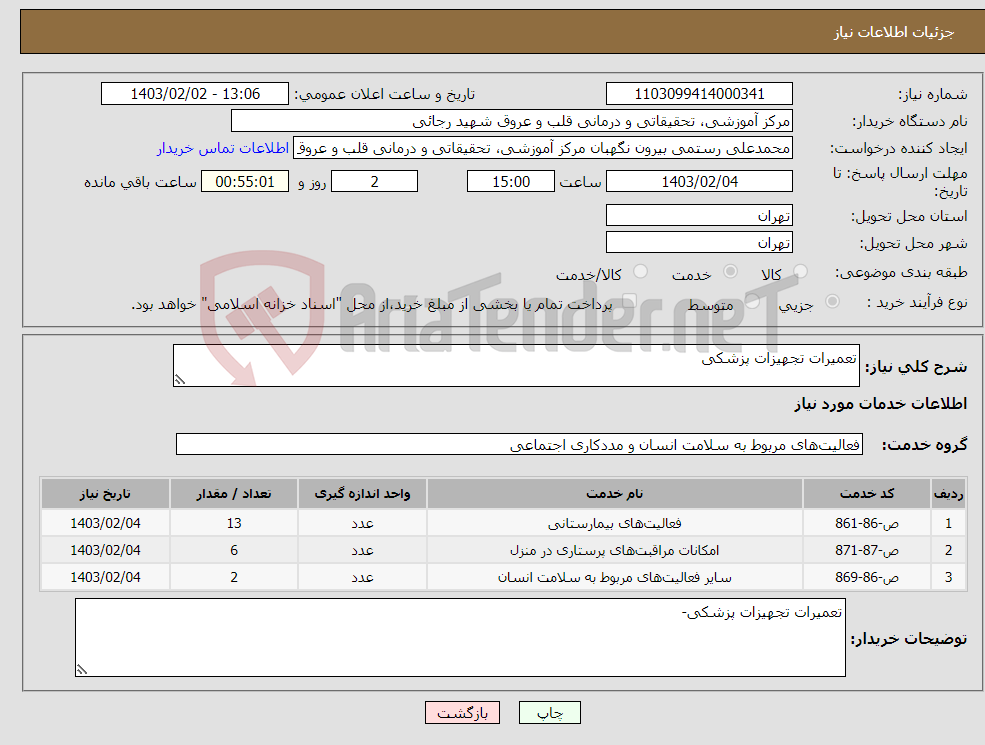Click service code ص-87-871

point(867,550)
